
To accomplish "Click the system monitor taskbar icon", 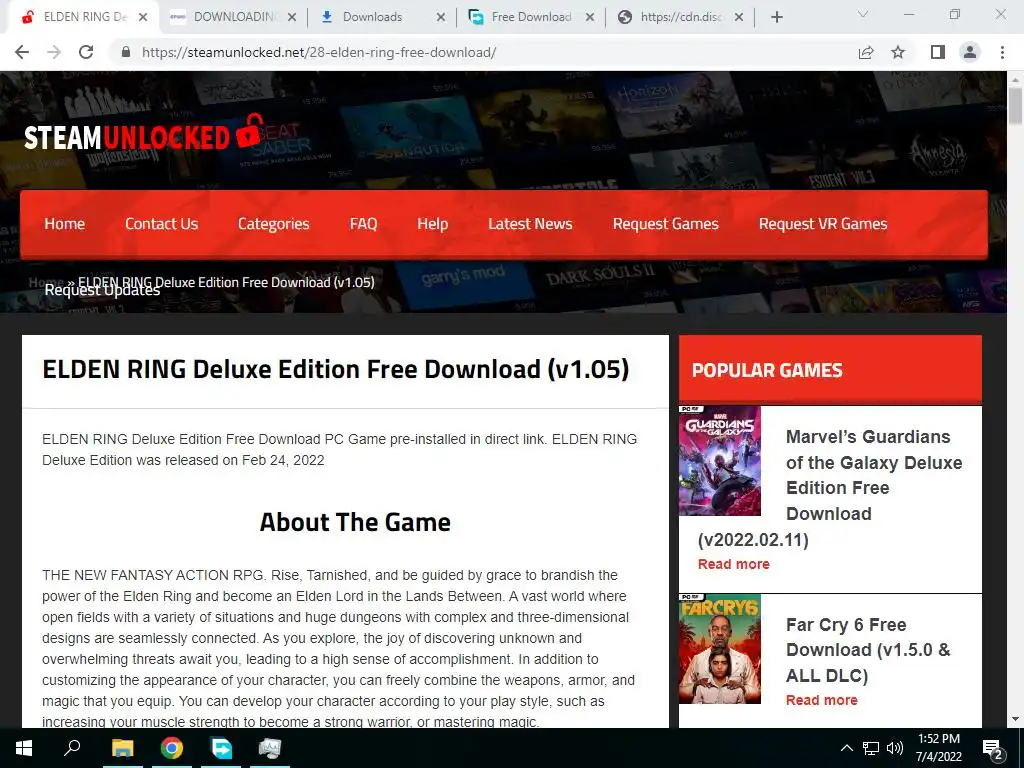I will tap(270, 748).
